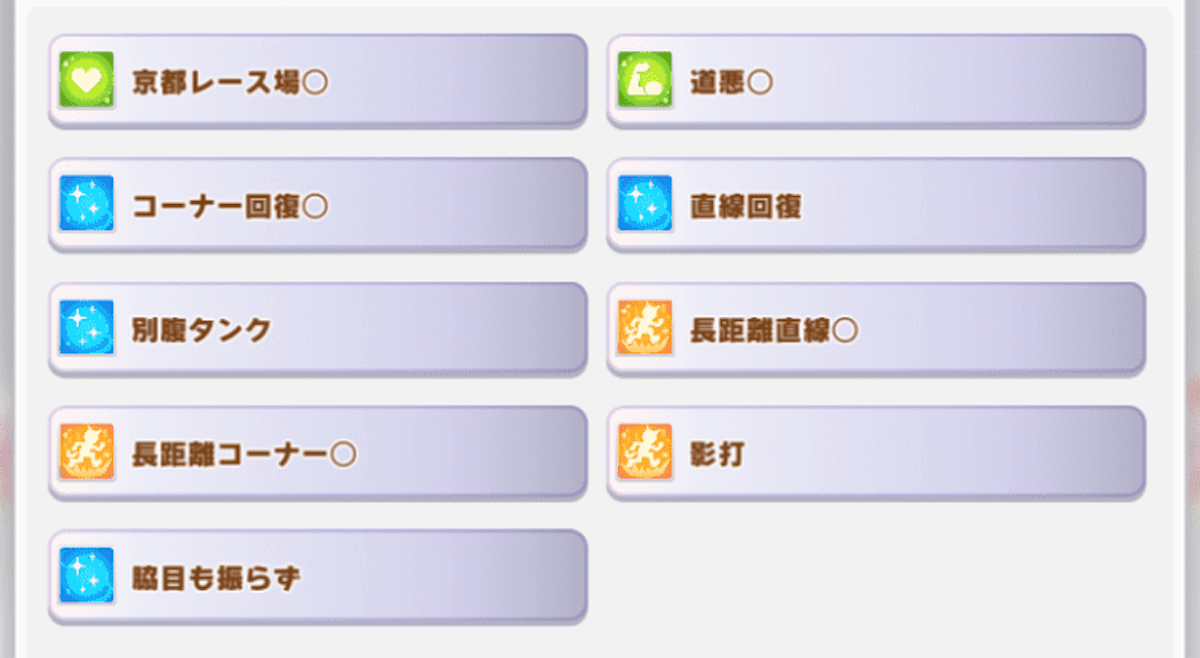Select the 長距離コーナー○ skill button

tap(318, 453)
